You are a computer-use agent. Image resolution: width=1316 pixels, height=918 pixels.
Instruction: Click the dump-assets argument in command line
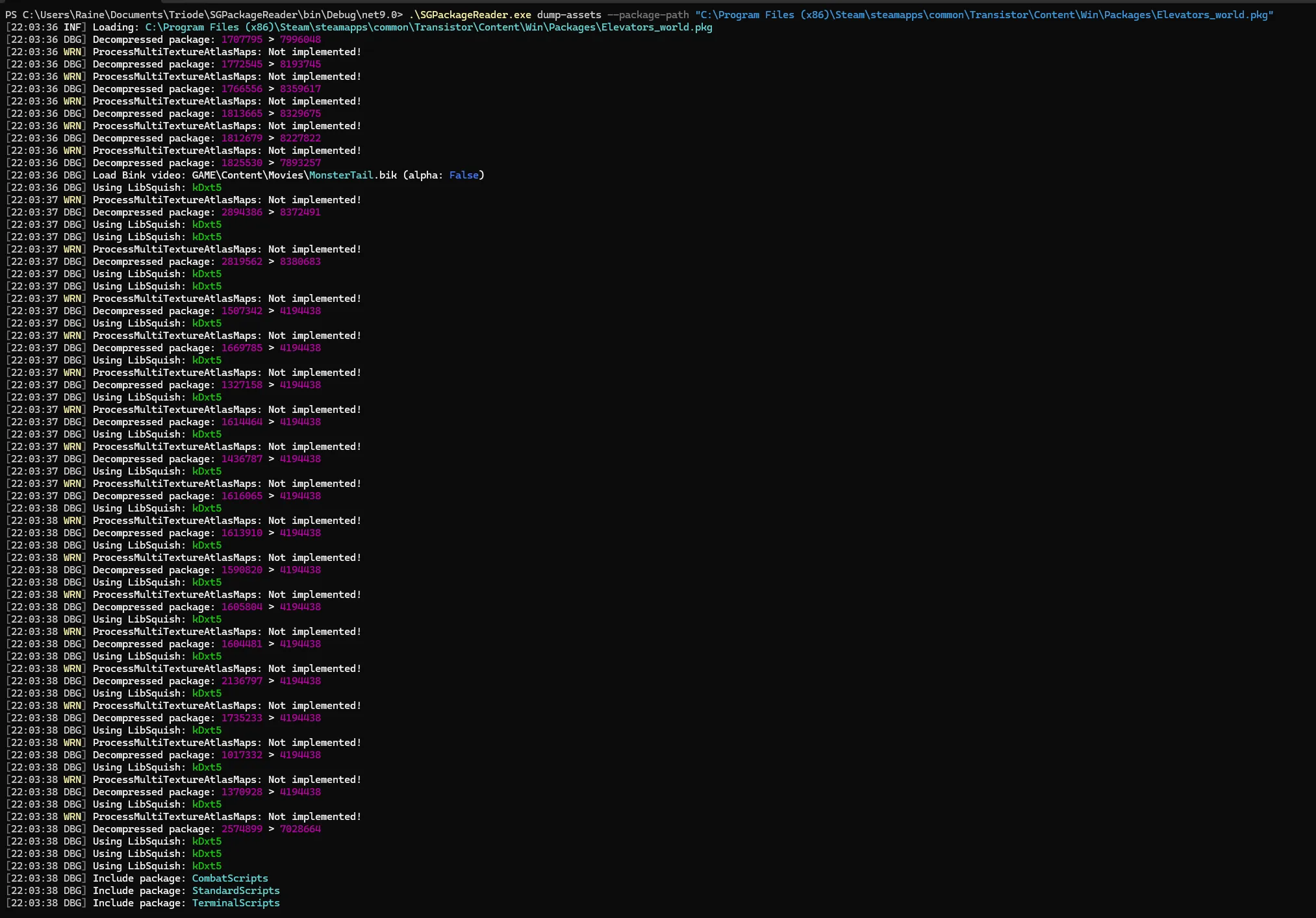coord(569,15)
